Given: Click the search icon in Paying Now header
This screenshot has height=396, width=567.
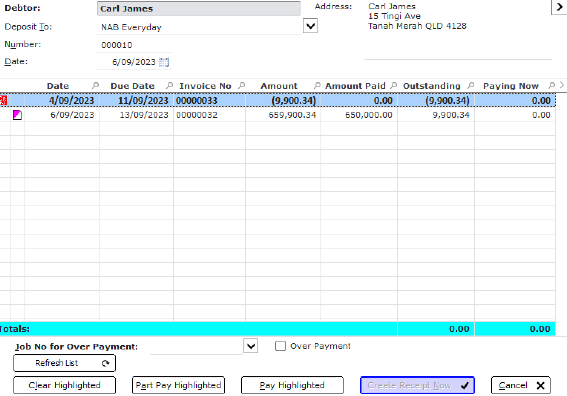Looking at the screenshot, I should (551, 86).
